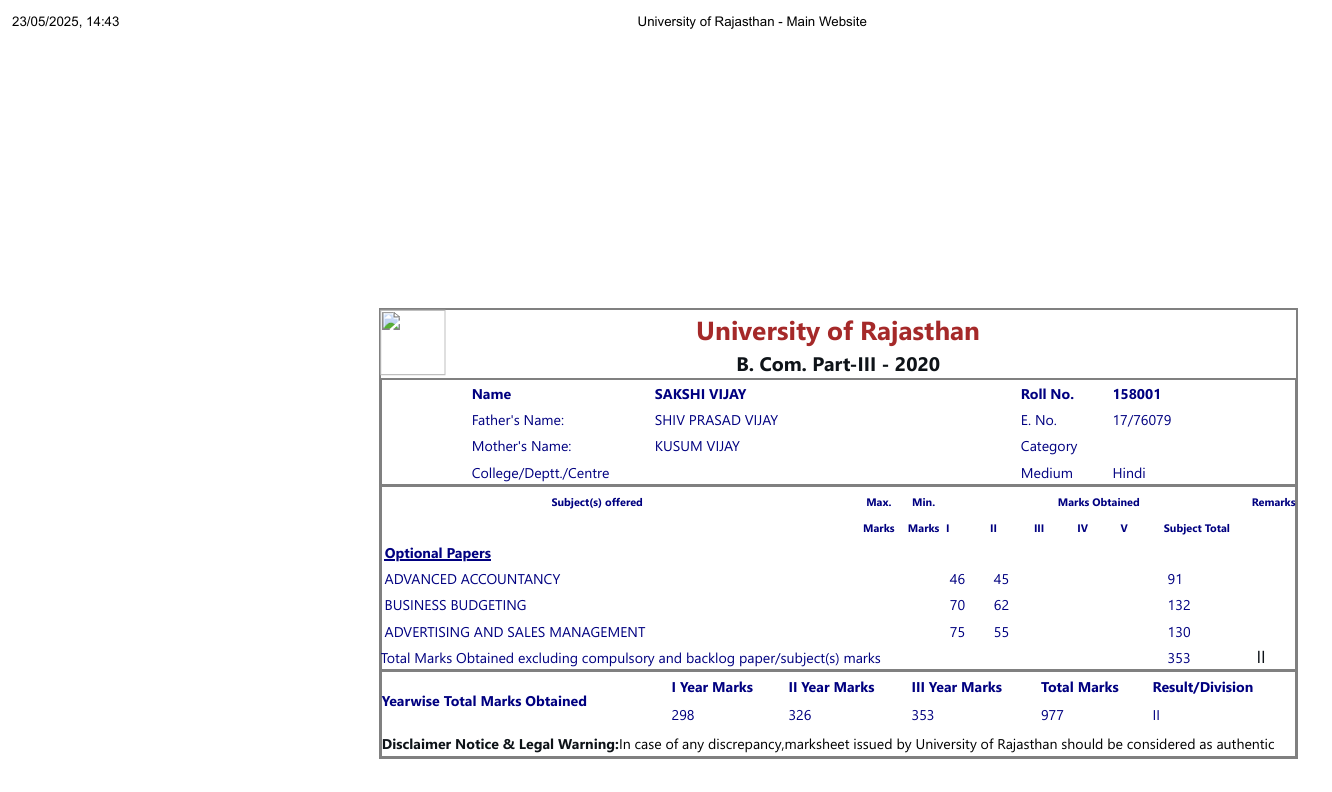Select the B. Com. Part-III - 2020 subtitle
The height and width of the screenshot is (792, 1332).
point(837,364)
